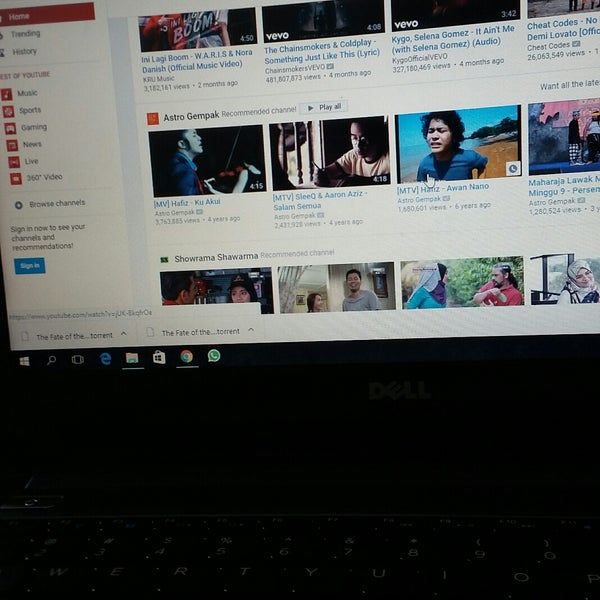Image resolution: width=600 pixels, height=600 pixels.
Task: Open Trending in sidebar
Action: coord(25,34)
